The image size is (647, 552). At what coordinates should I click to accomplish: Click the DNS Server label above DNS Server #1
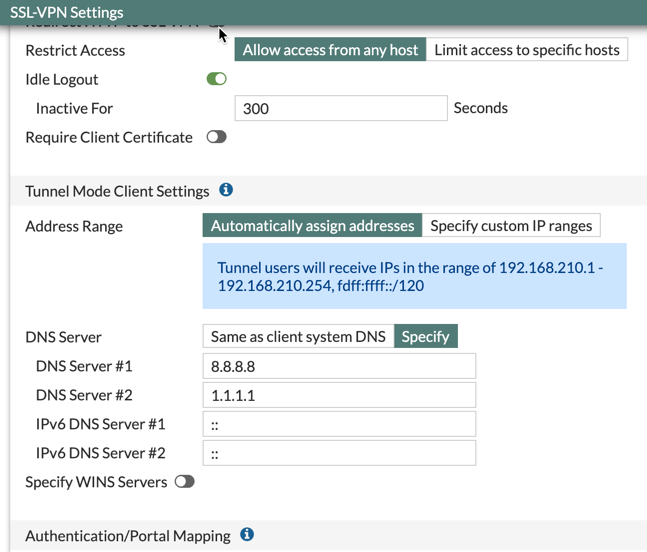click(x=63, y=337)
